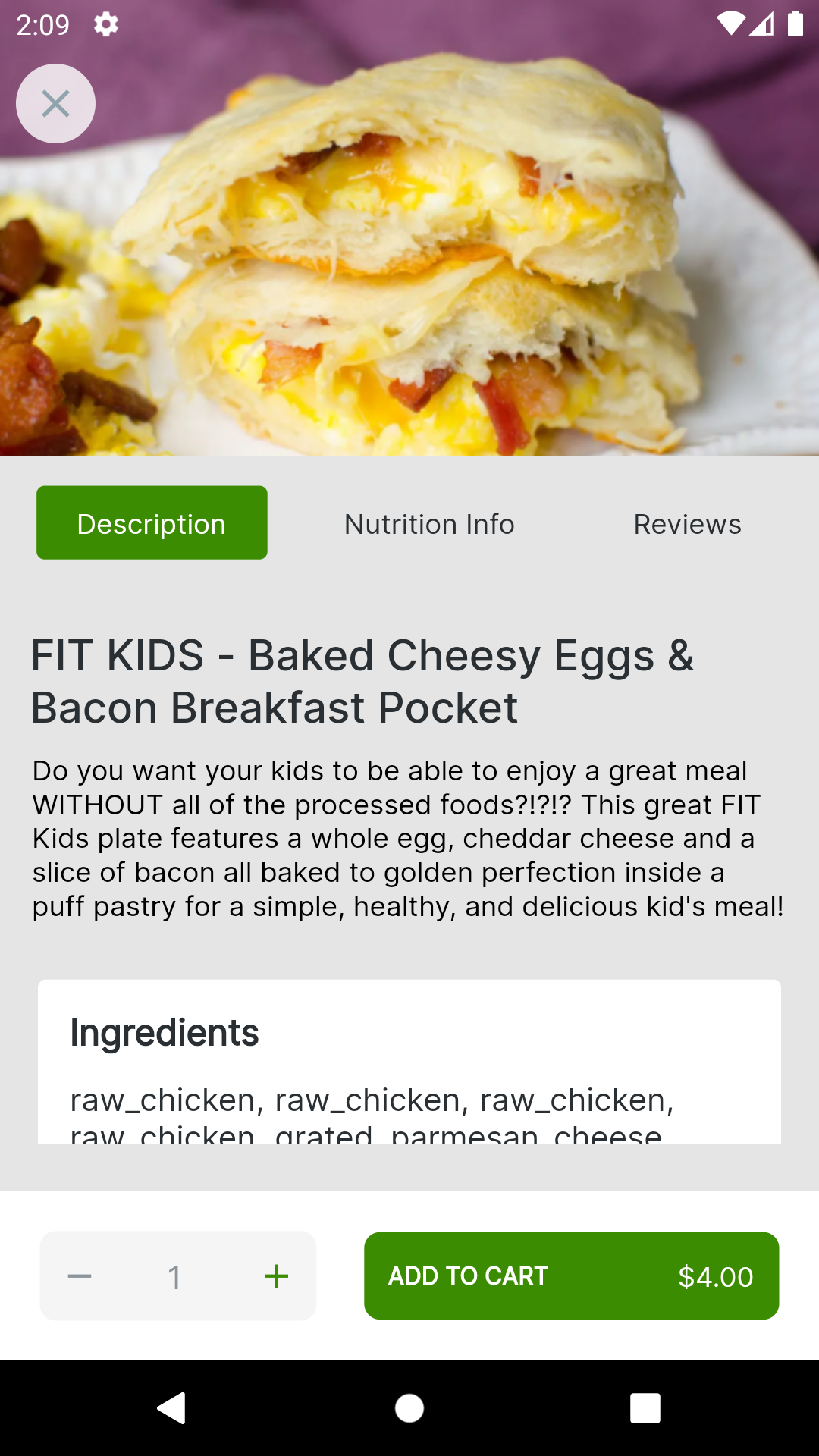Tap the Android home circle button
This screenshot has height=1456, width=819.
[409, 1408]
